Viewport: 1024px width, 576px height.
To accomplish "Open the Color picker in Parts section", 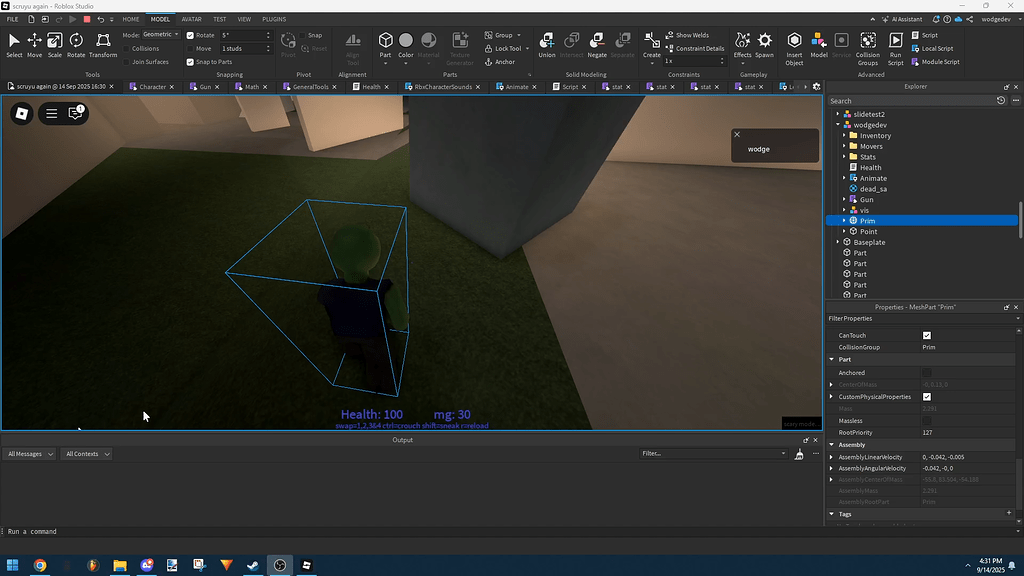I will pyautogui.click(x=405, y=40).
